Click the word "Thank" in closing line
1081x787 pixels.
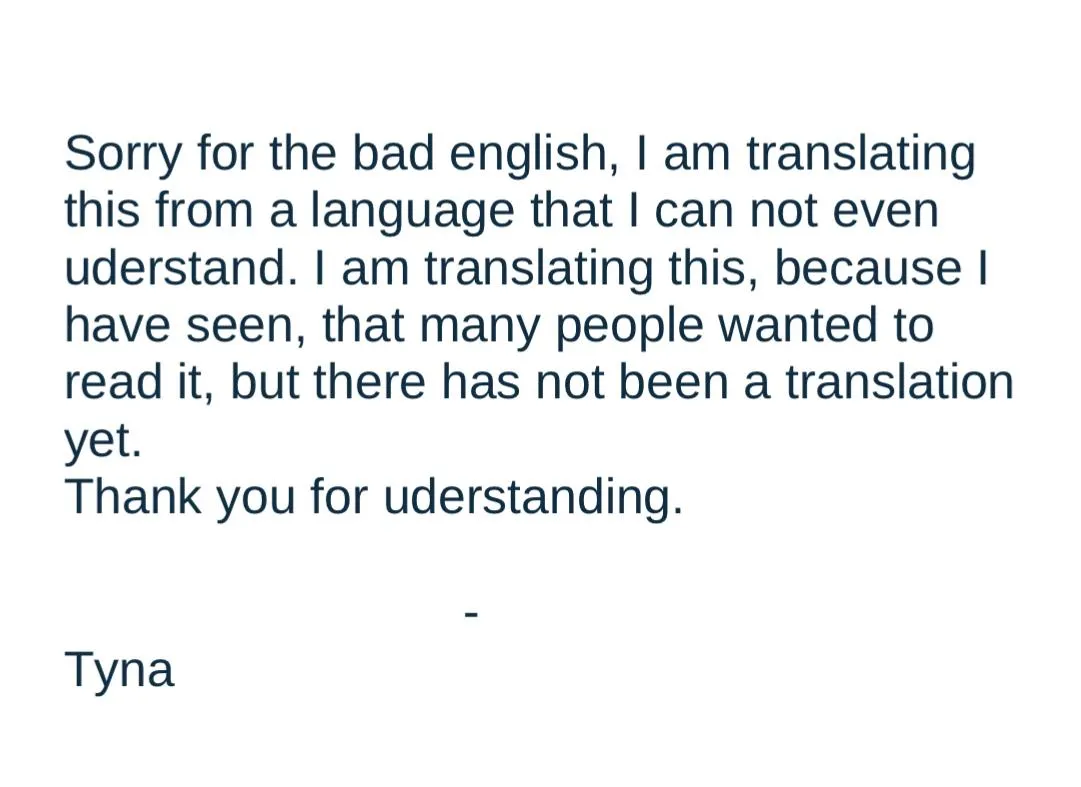(x=133, y=497)
